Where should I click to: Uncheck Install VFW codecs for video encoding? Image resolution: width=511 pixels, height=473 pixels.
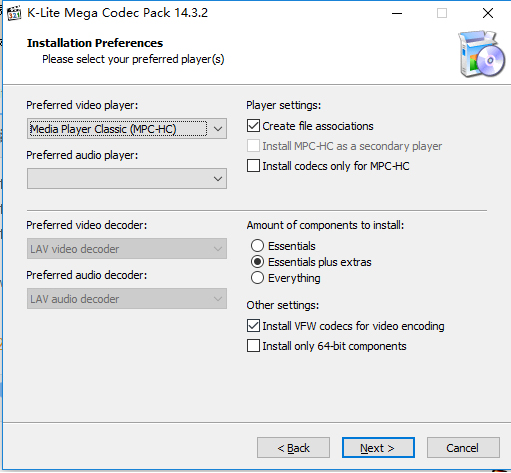(253, 326)
